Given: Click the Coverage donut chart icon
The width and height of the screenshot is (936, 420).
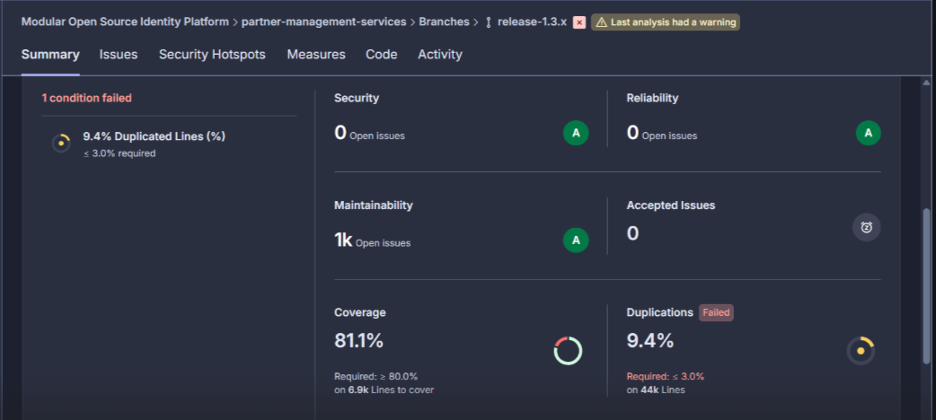Looking at the screenshot, I should [x=568, y=351].
